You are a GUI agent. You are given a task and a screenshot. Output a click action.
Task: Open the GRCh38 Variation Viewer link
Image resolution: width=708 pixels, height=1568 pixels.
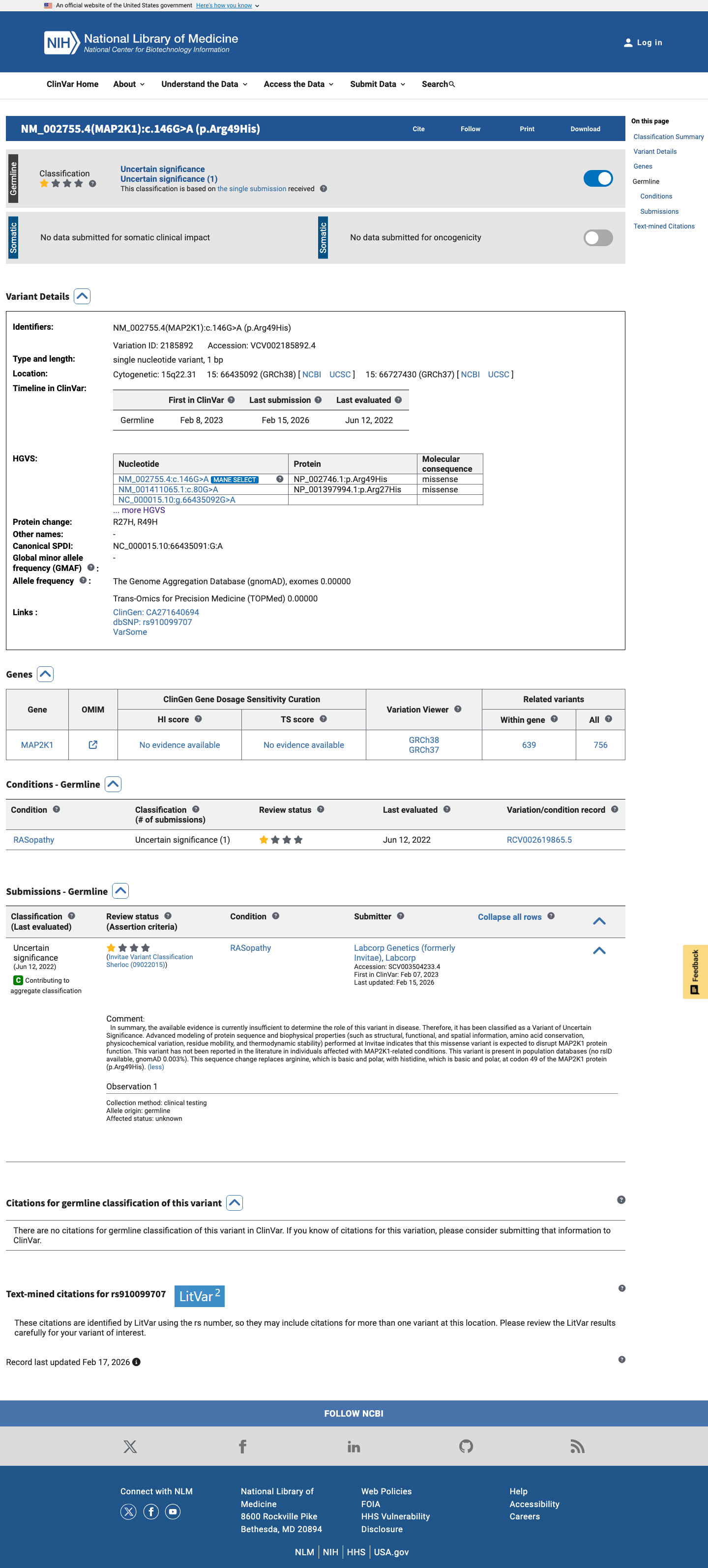click(x=423, y=740)
